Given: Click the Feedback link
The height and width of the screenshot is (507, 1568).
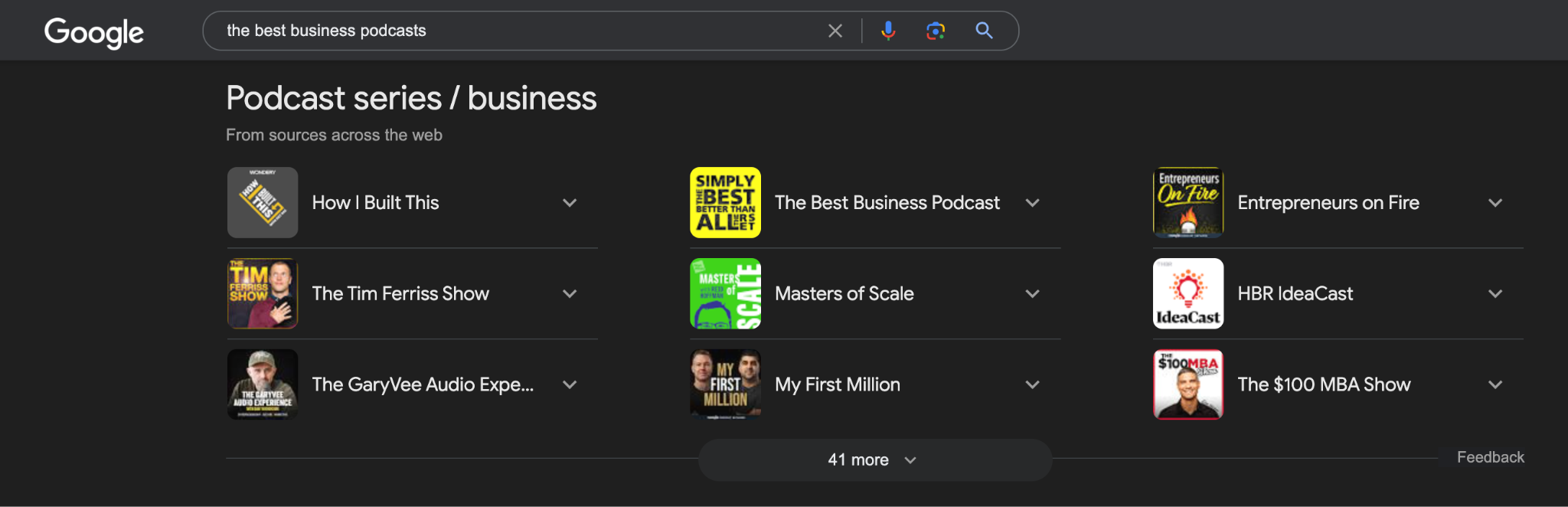Looking at the screenshot, I should click(x=1491, y=457).
